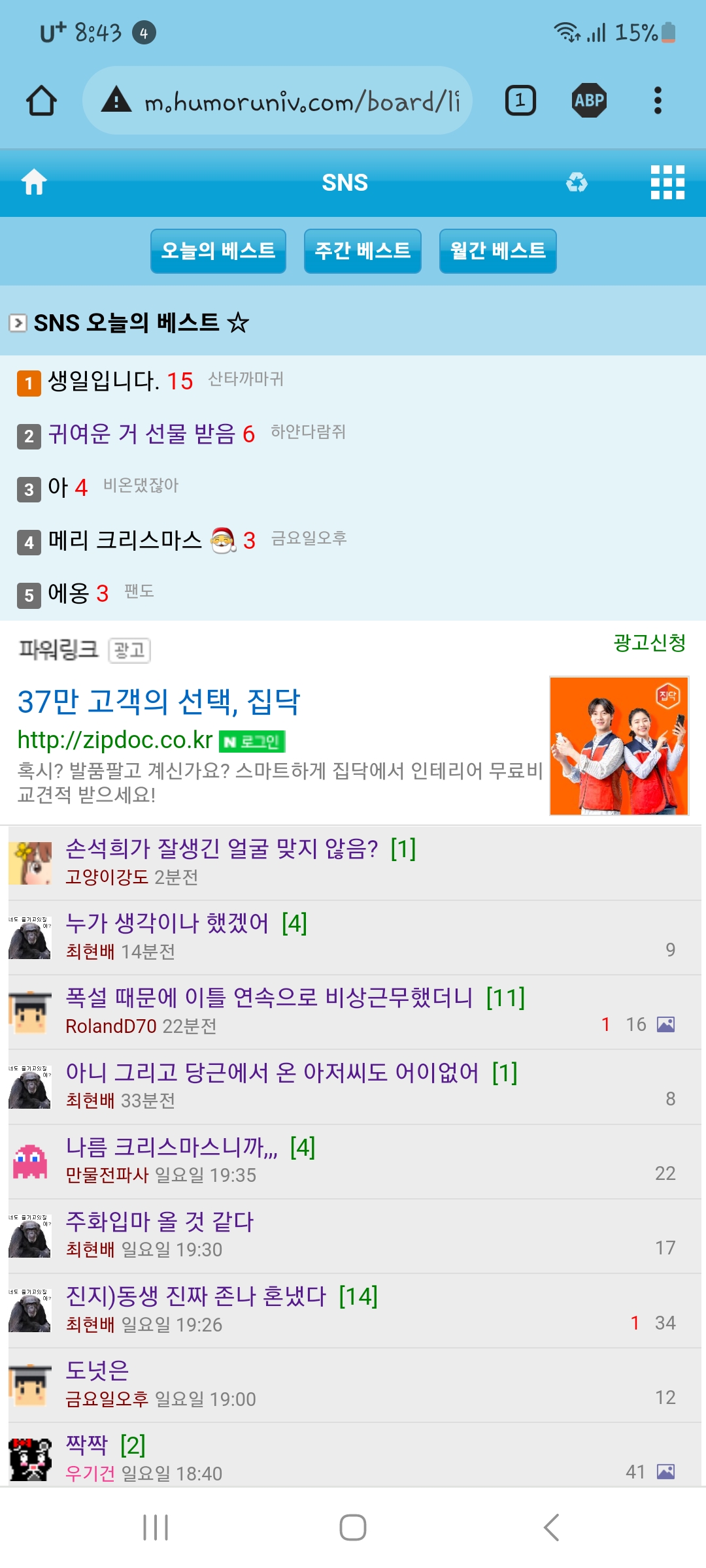706x1568 pixels.
Task: Tap the 집닥 ad thumbnail image
Action: 619,745
